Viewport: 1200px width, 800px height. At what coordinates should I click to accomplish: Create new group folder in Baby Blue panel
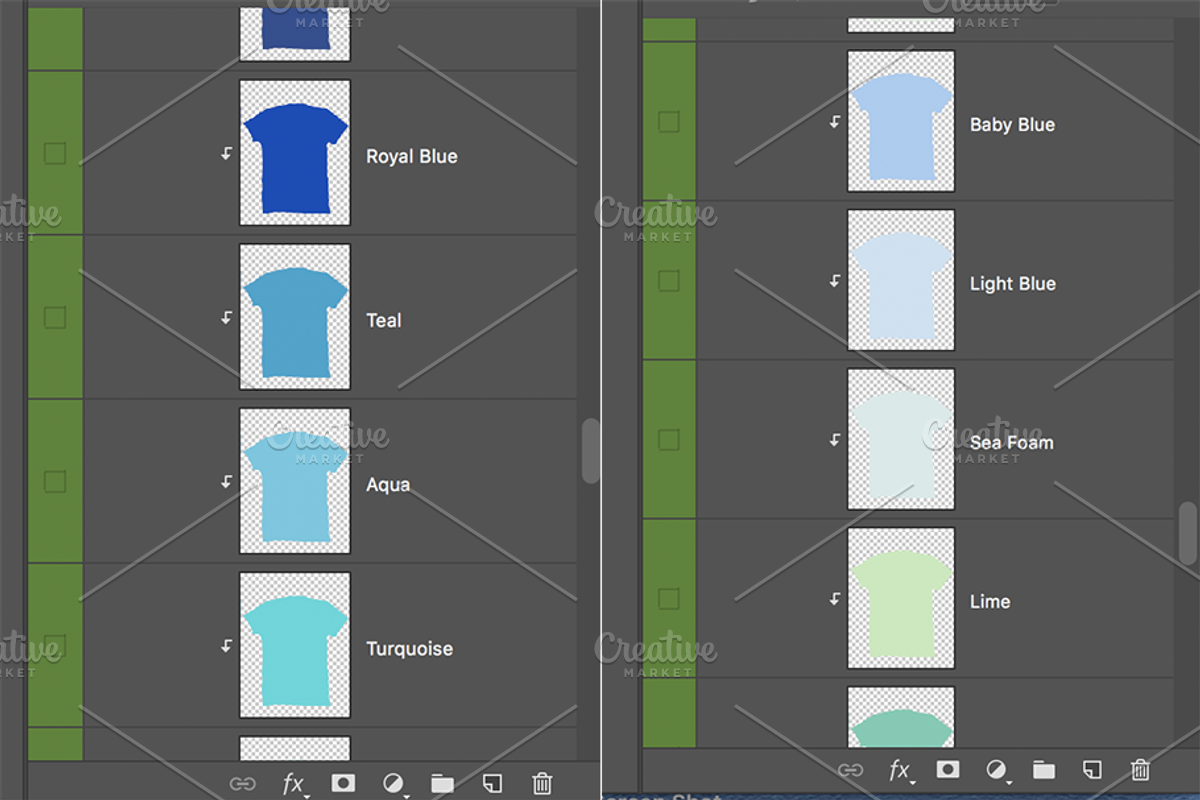[x=1044, y=769]
